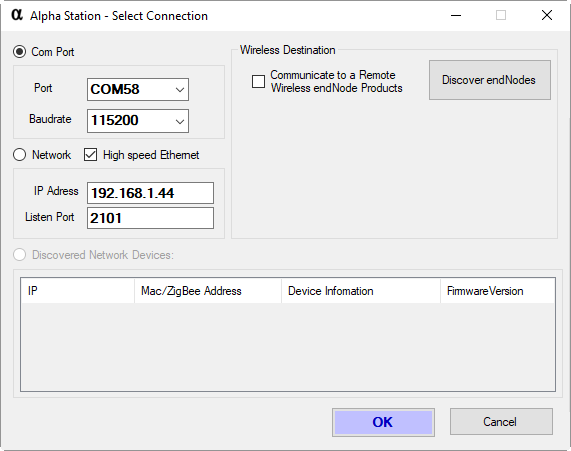The image size is (571, 451).
Task: Sort by the IP column header
Action: coord(78,291)
